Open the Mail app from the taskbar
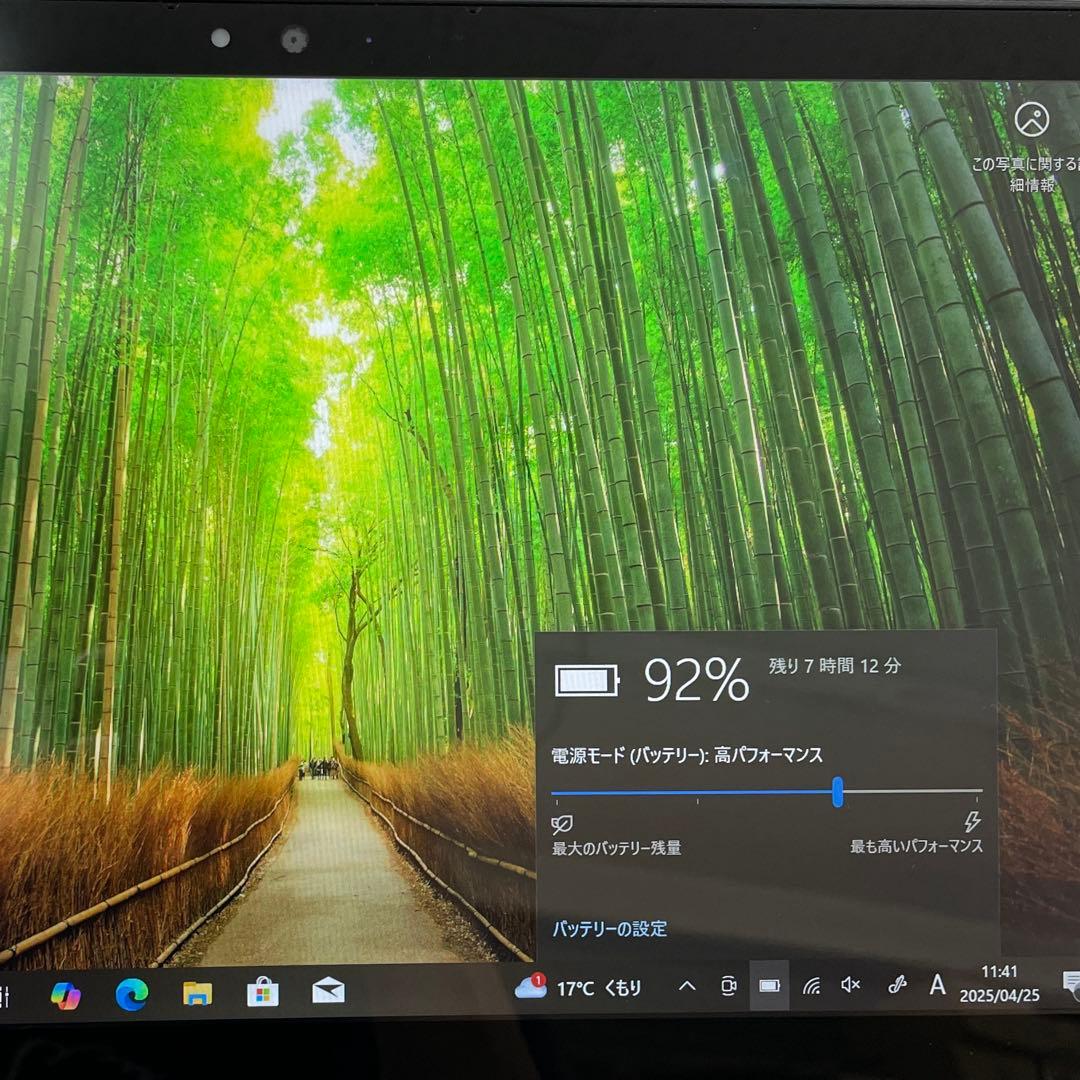Screen dimensions: 1080x1080 (x=327, y=990)
